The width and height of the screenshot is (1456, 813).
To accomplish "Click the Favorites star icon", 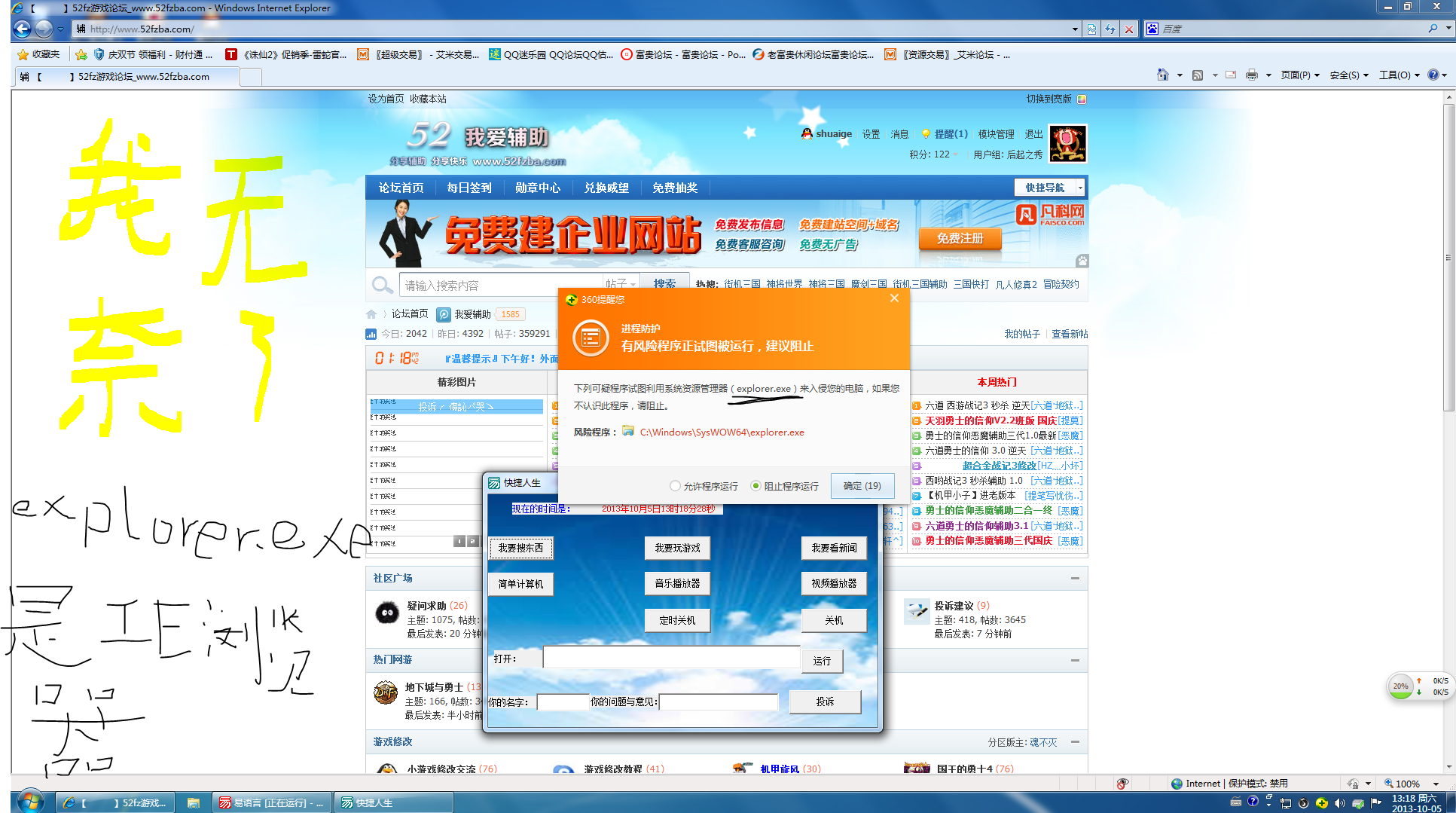I will [23, 54].
